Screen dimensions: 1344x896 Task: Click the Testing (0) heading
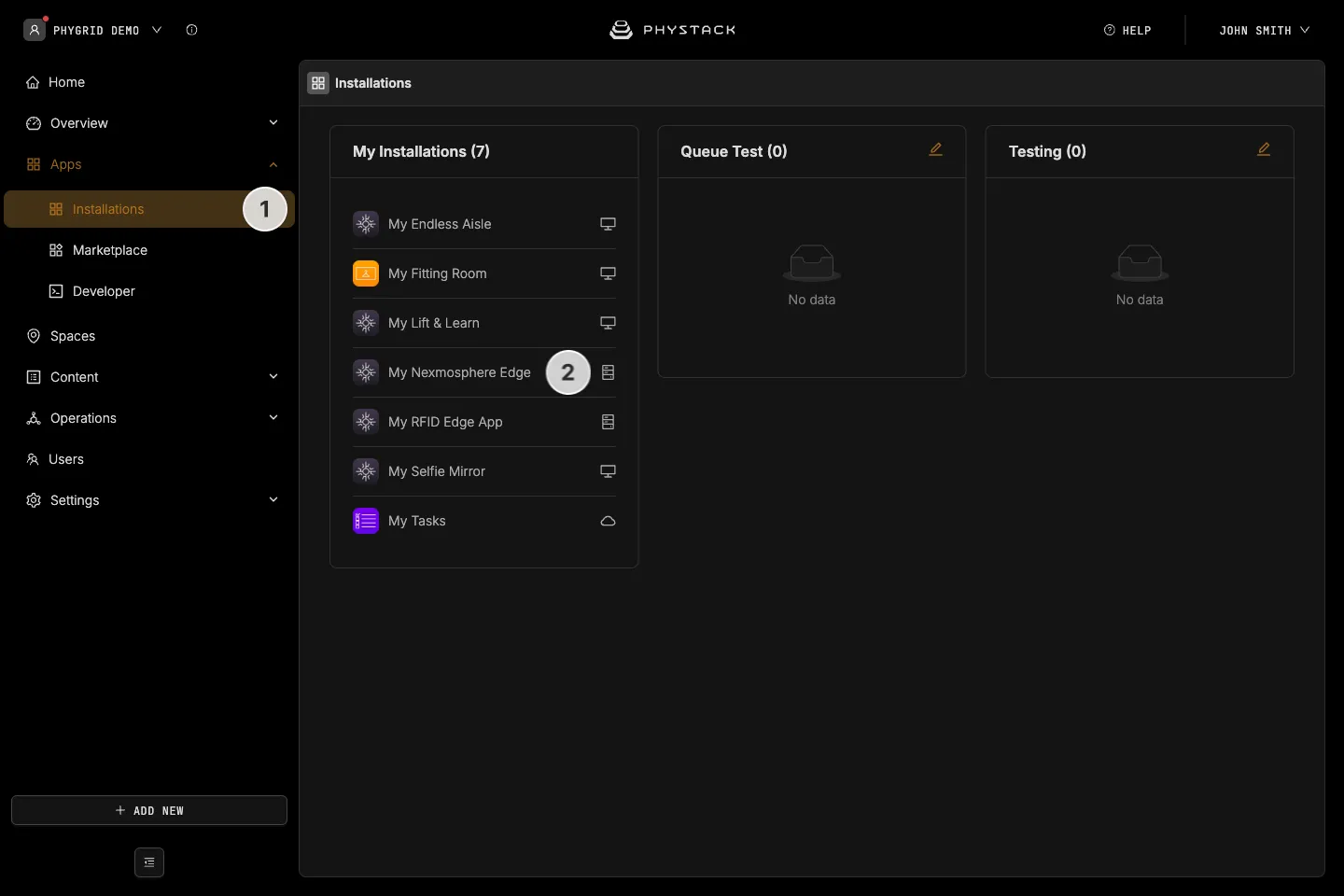pos(1047,151)
